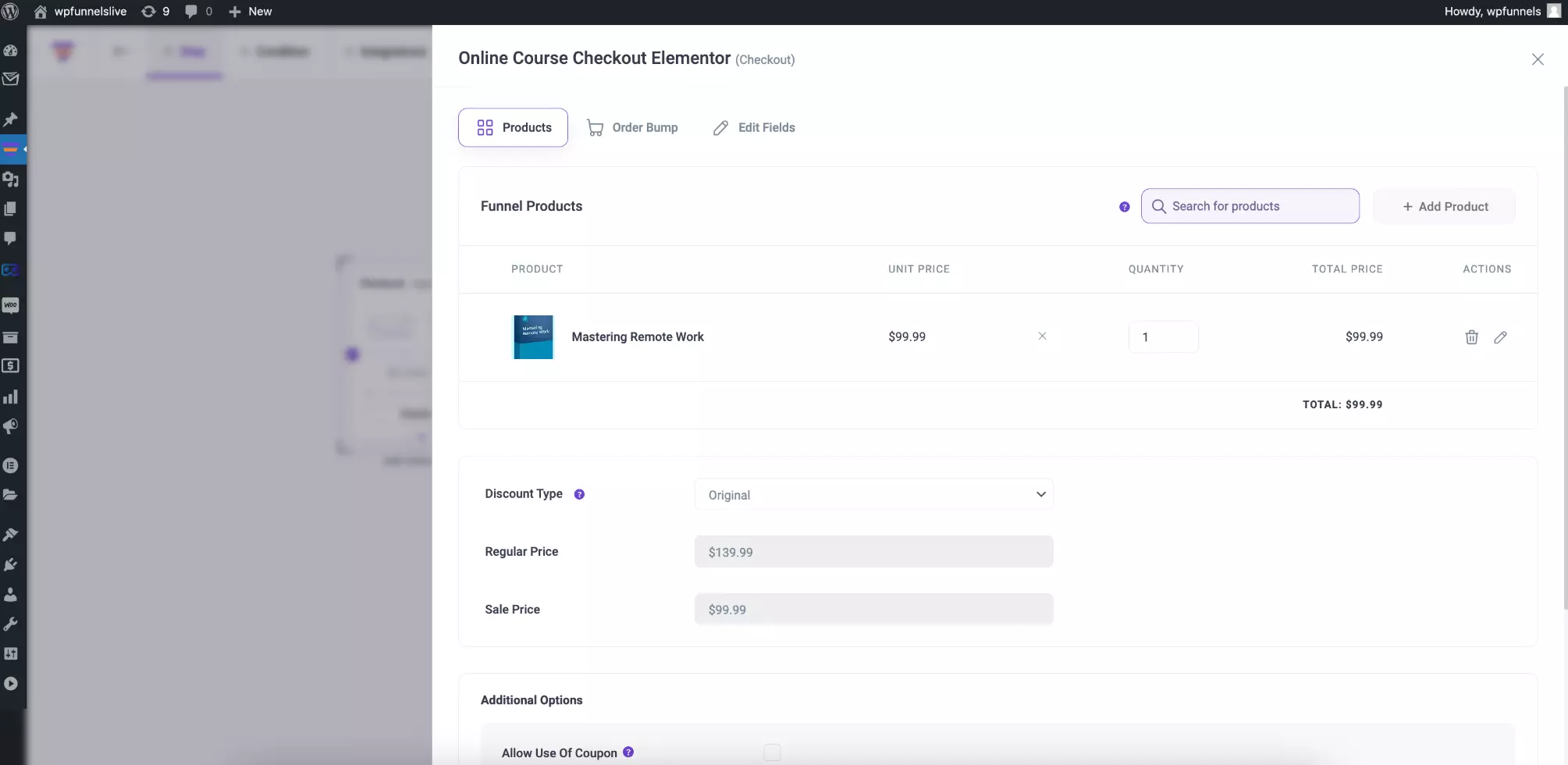1568x765 pixels.
Task: Open the Discount Type dropdown
Action: point(873,495)
